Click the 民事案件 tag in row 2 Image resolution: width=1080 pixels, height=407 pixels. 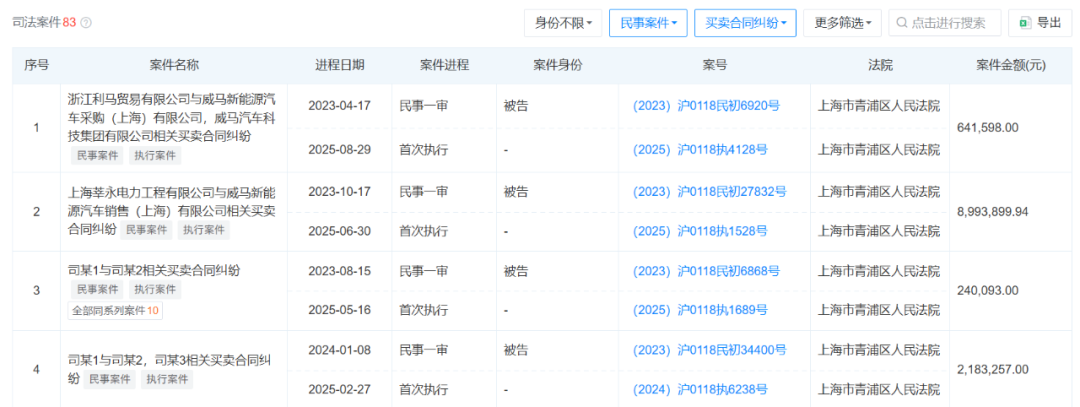146,231
